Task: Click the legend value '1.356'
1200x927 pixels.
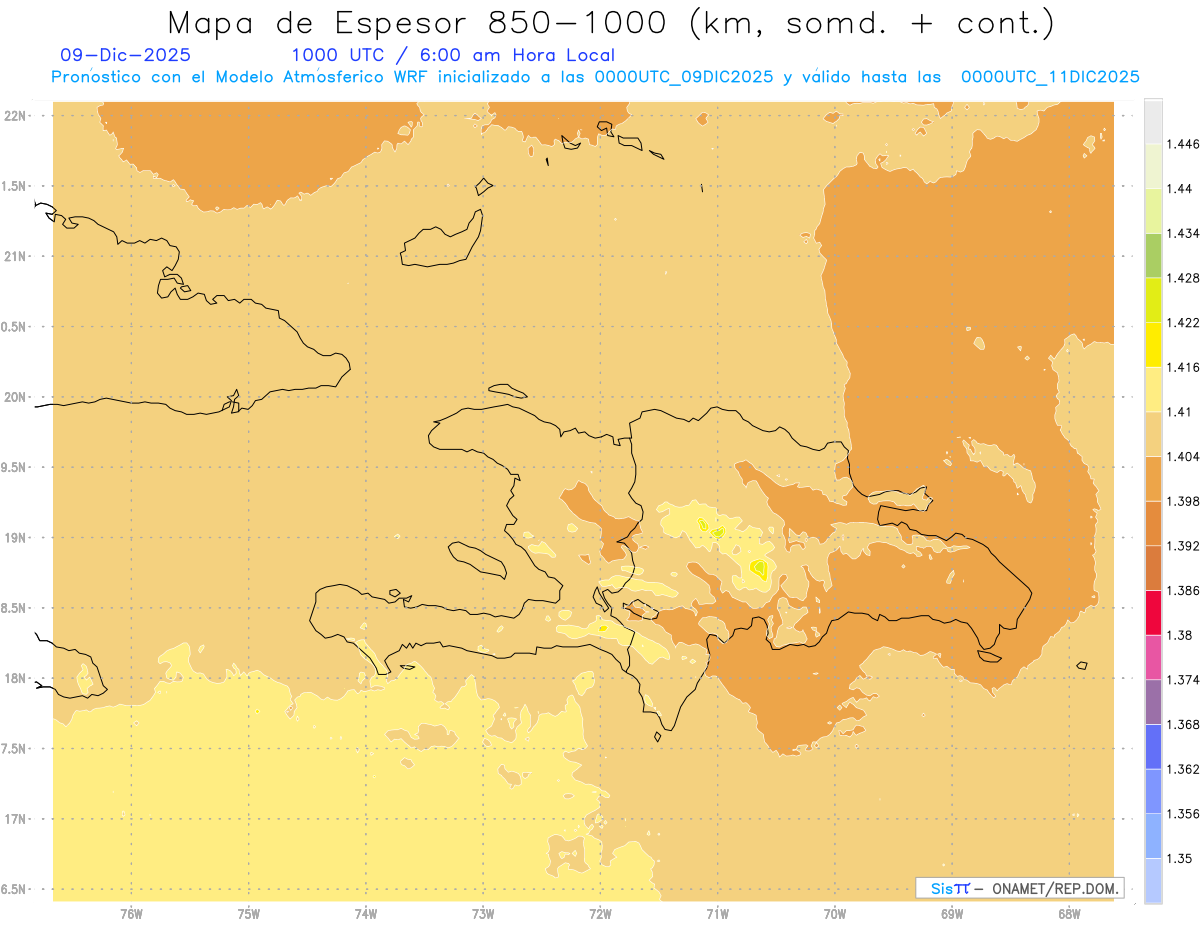Action: point(1184,814)
